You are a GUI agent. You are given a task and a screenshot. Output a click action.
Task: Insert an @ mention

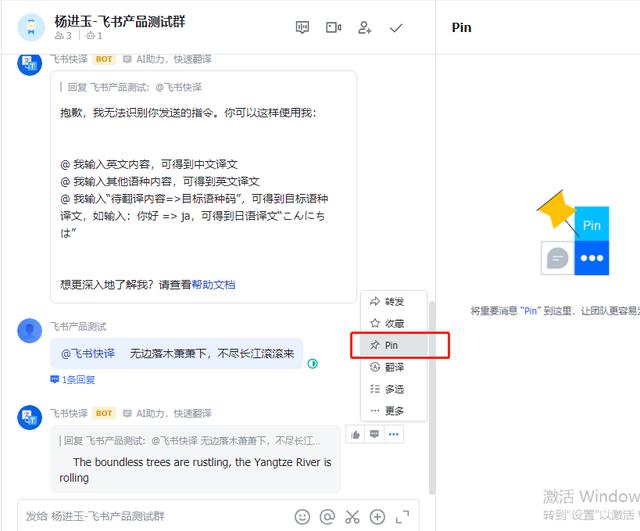[327, 517]
